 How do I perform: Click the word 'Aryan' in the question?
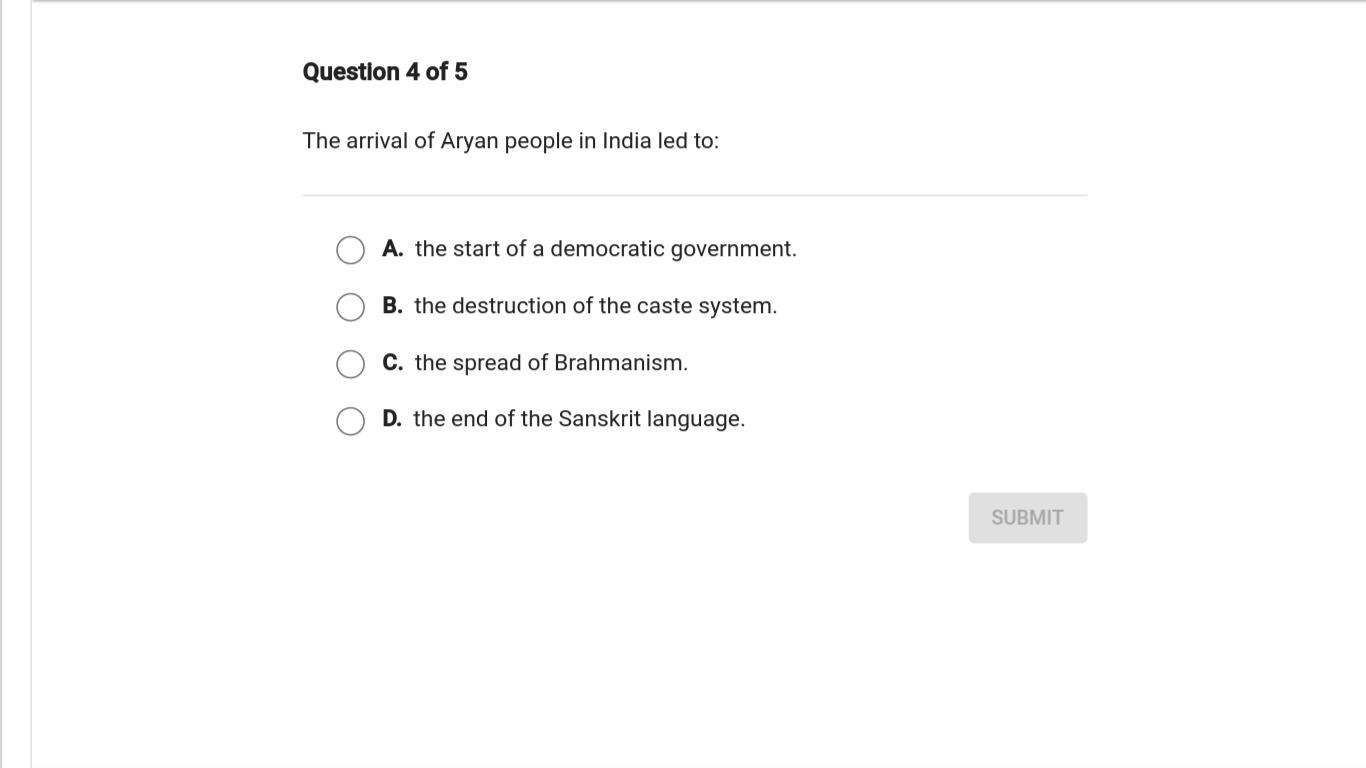[469, 141]
